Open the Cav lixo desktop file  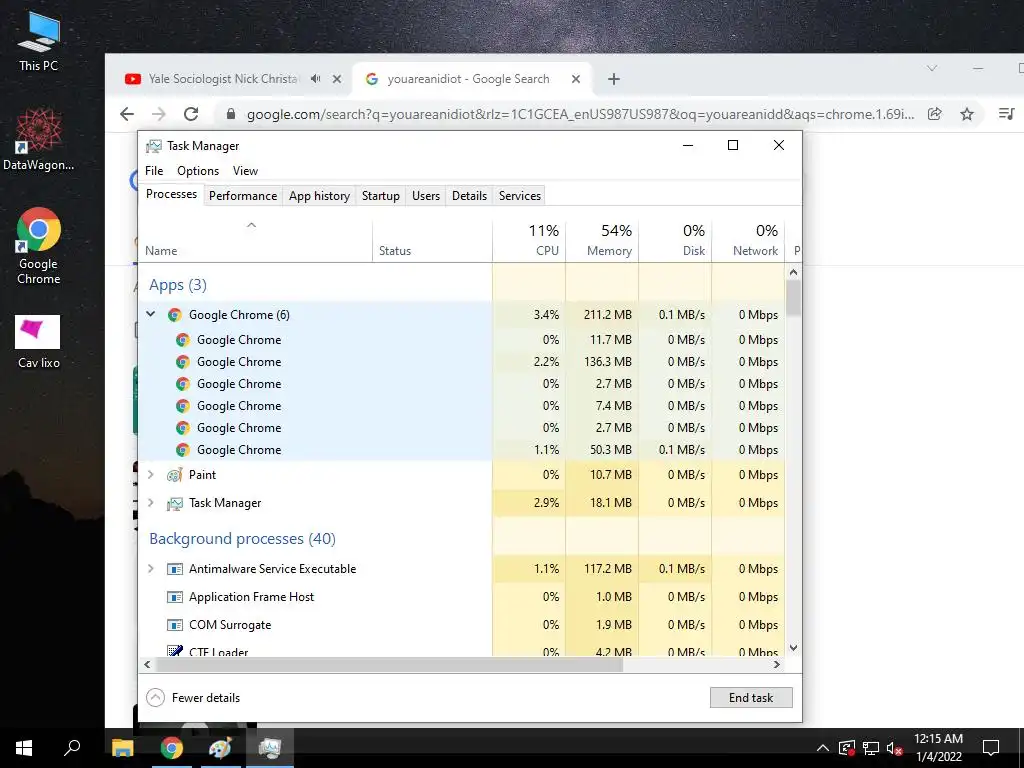click(x=38, y=342)
